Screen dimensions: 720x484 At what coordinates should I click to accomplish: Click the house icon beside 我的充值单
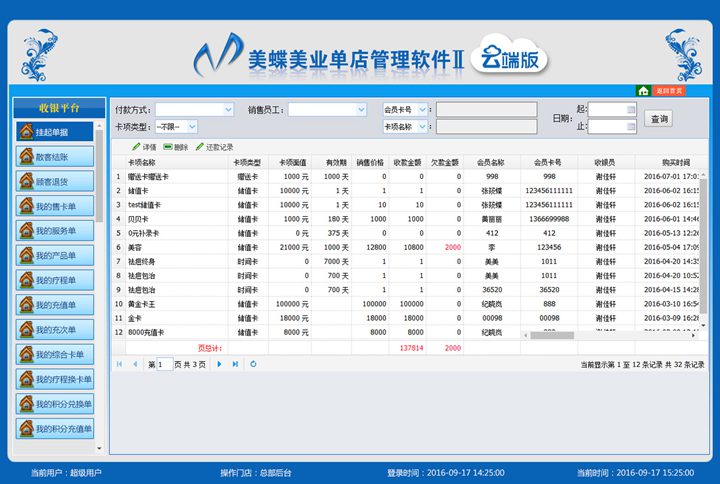[x=26, y=304]
